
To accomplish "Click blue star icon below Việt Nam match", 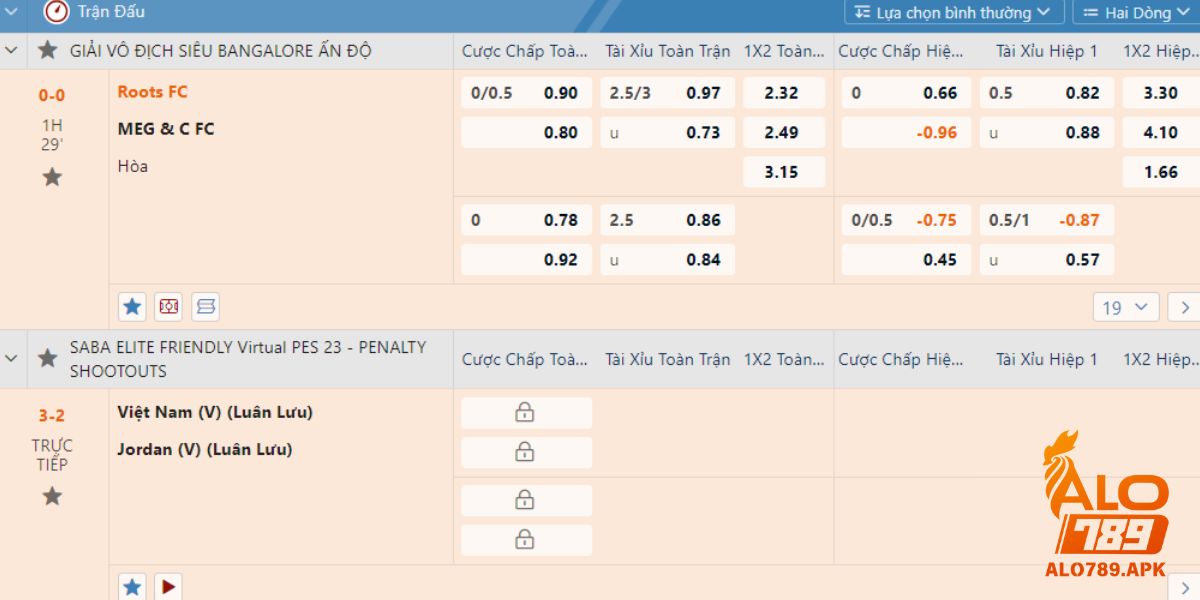I will coord(132,587).
